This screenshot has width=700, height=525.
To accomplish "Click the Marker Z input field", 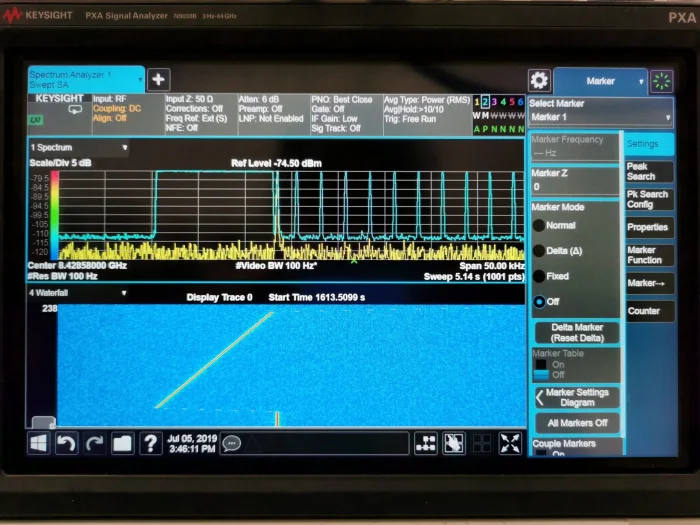I will point(573,186).
